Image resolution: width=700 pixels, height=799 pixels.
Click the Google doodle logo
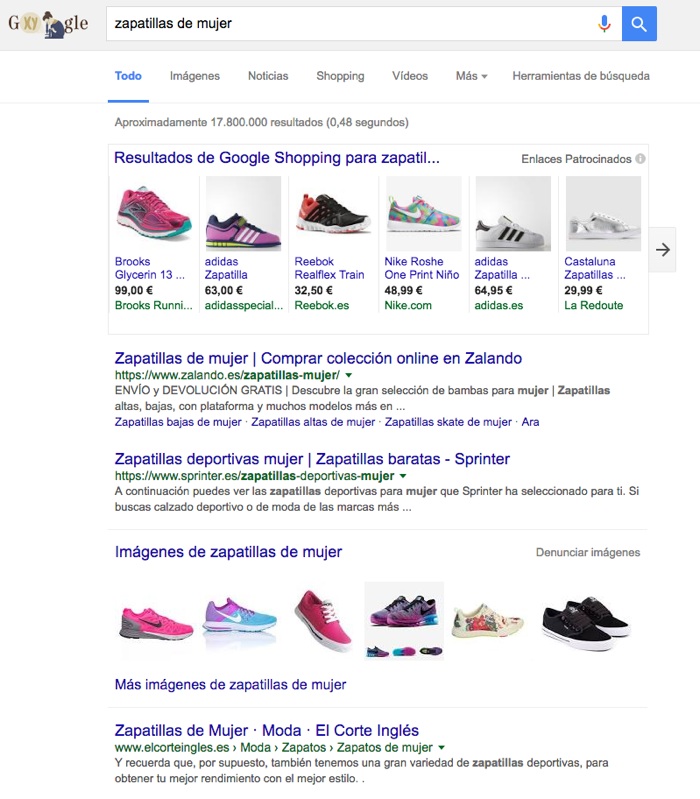click(48, 24)
